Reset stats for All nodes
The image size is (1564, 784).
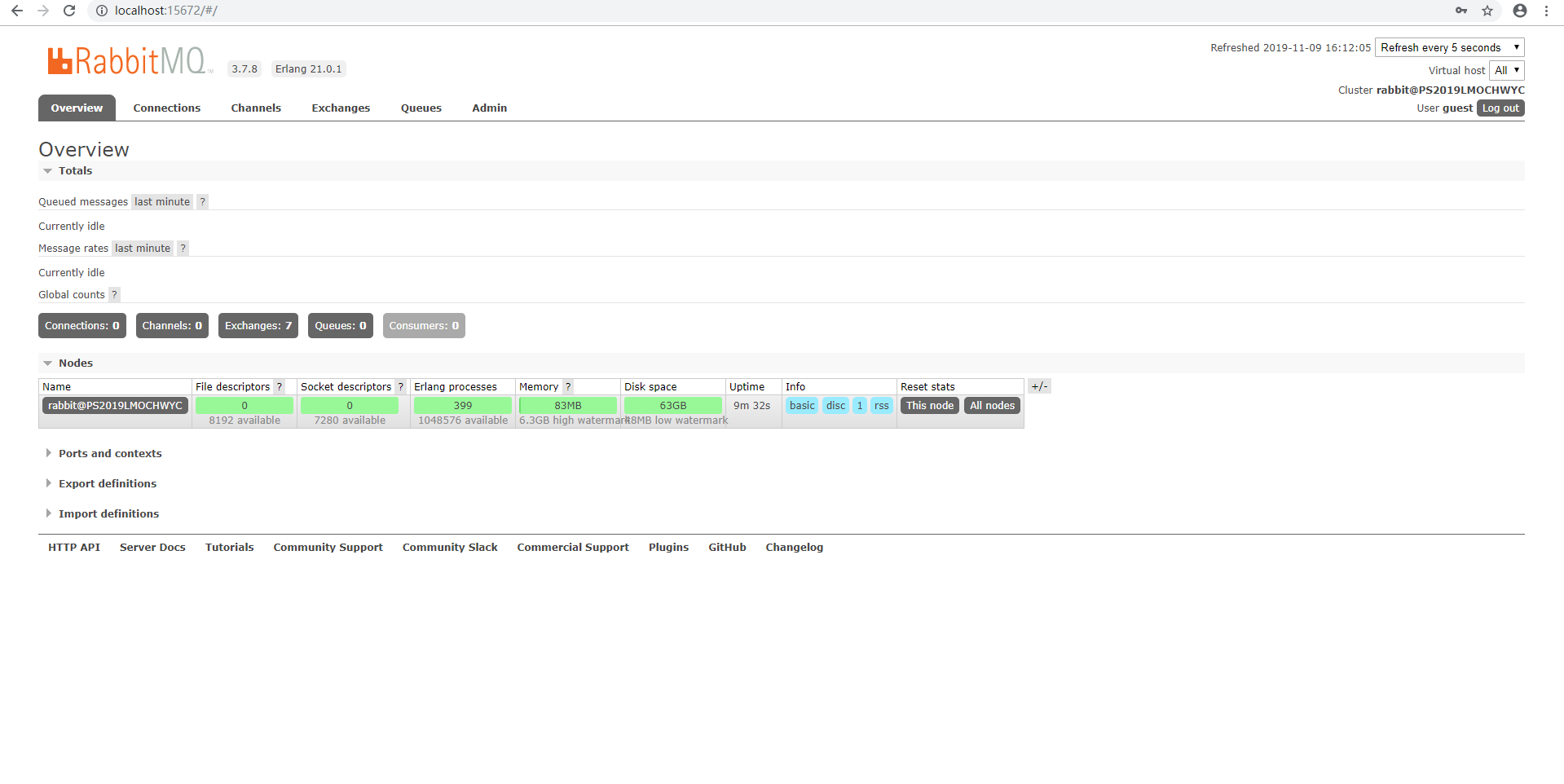(992, 406)
